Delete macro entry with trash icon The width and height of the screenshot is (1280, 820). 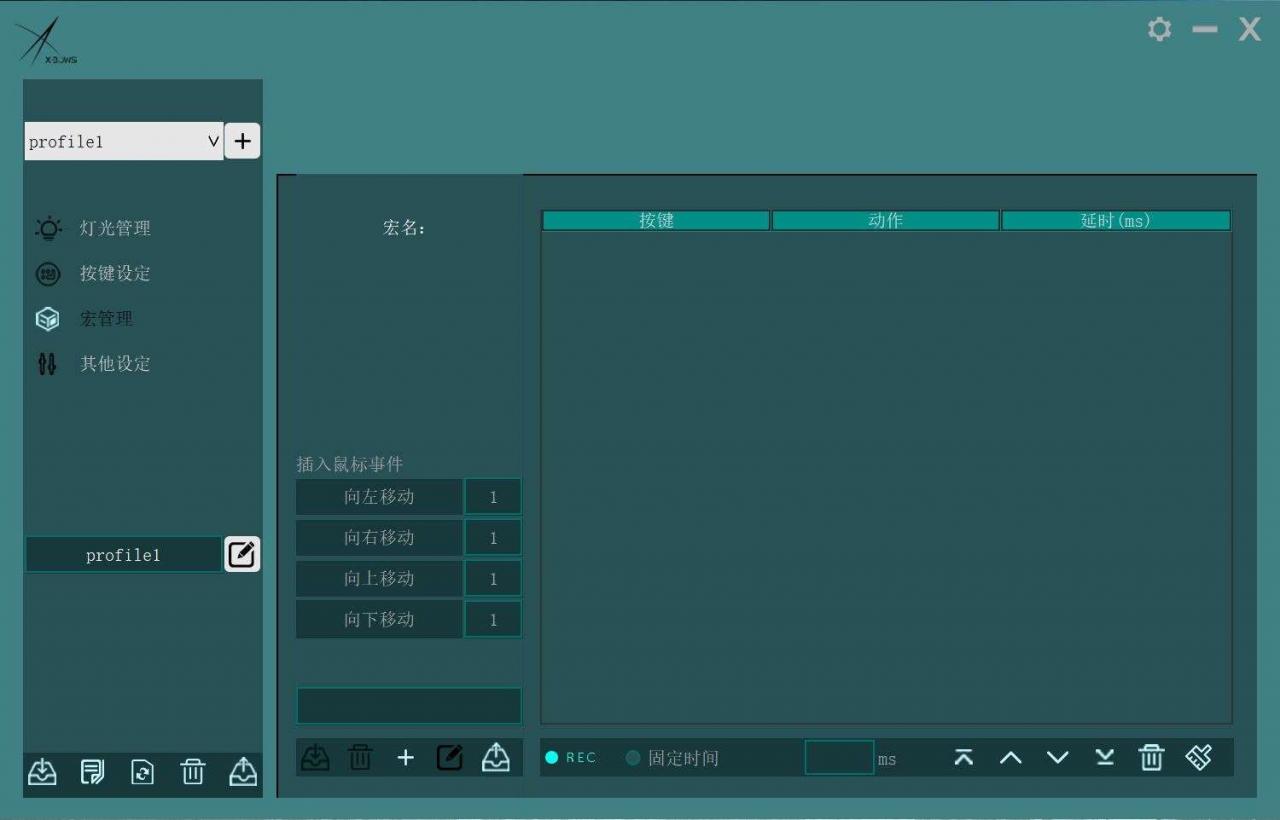[1151, 758]
